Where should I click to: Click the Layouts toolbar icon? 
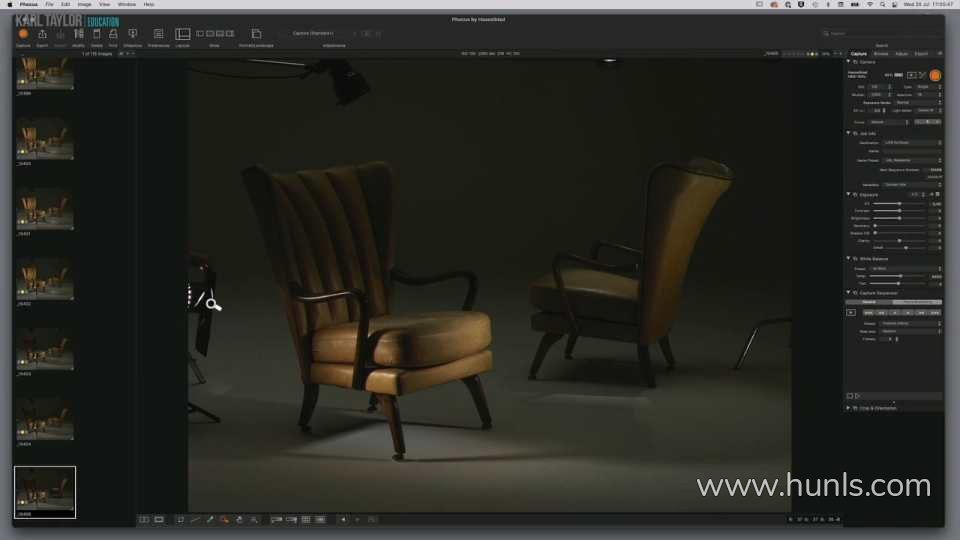pos(182,34)
